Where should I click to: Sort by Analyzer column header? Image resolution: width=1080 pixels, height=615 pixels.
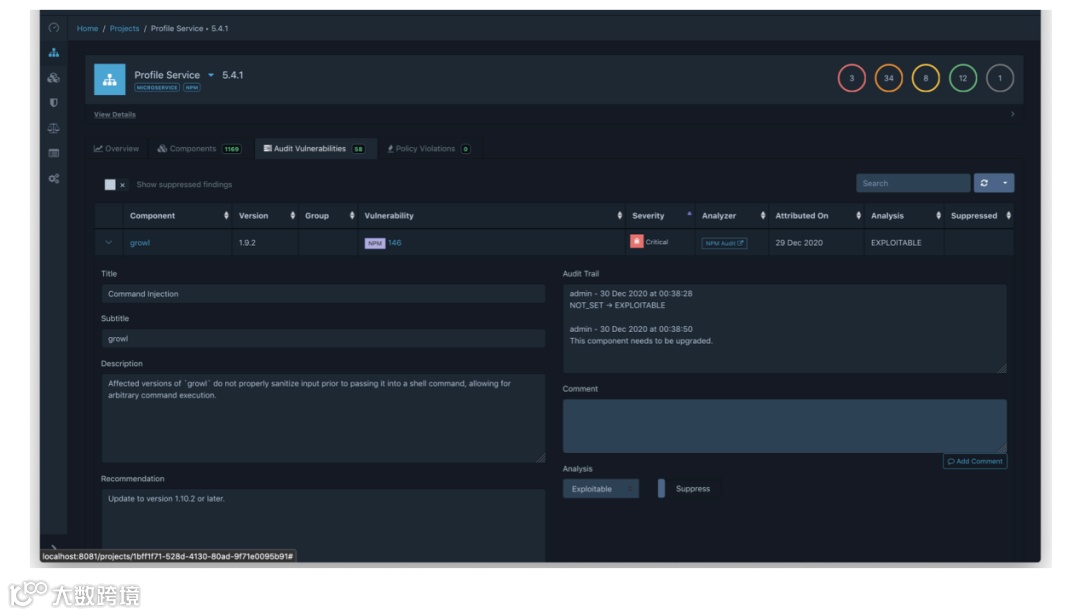coord(733,216)
